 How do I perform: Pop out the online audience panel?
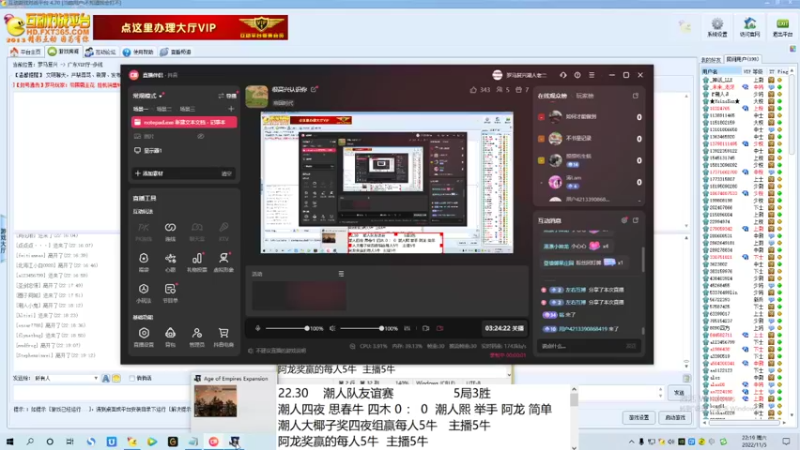(635, 95)
